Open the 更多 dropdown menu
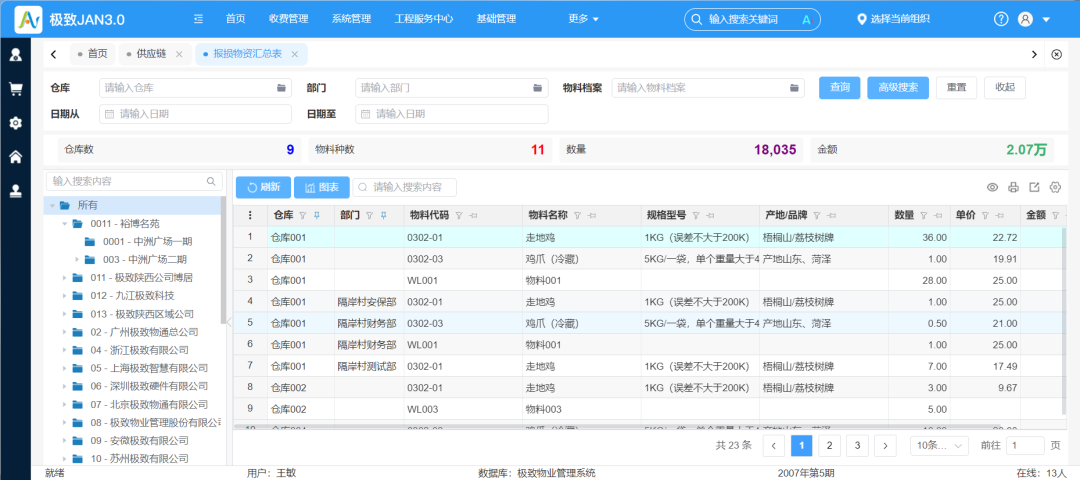The width and height of the screenshot is (1080, 480). [583, 19]
